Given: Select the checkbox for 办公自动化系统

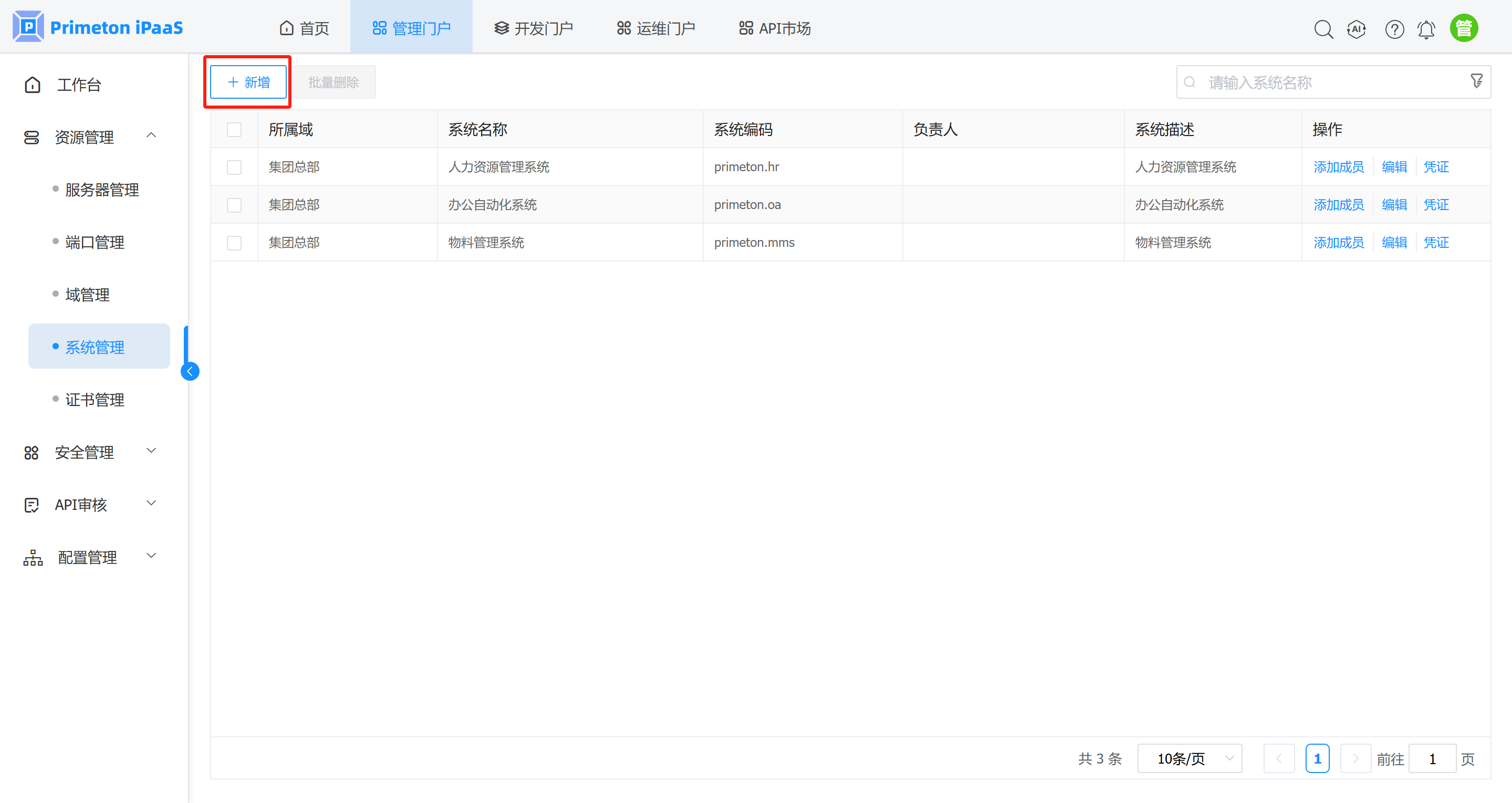Looking at the screenshot, I should pyautogui.click(x=234, y=204).
